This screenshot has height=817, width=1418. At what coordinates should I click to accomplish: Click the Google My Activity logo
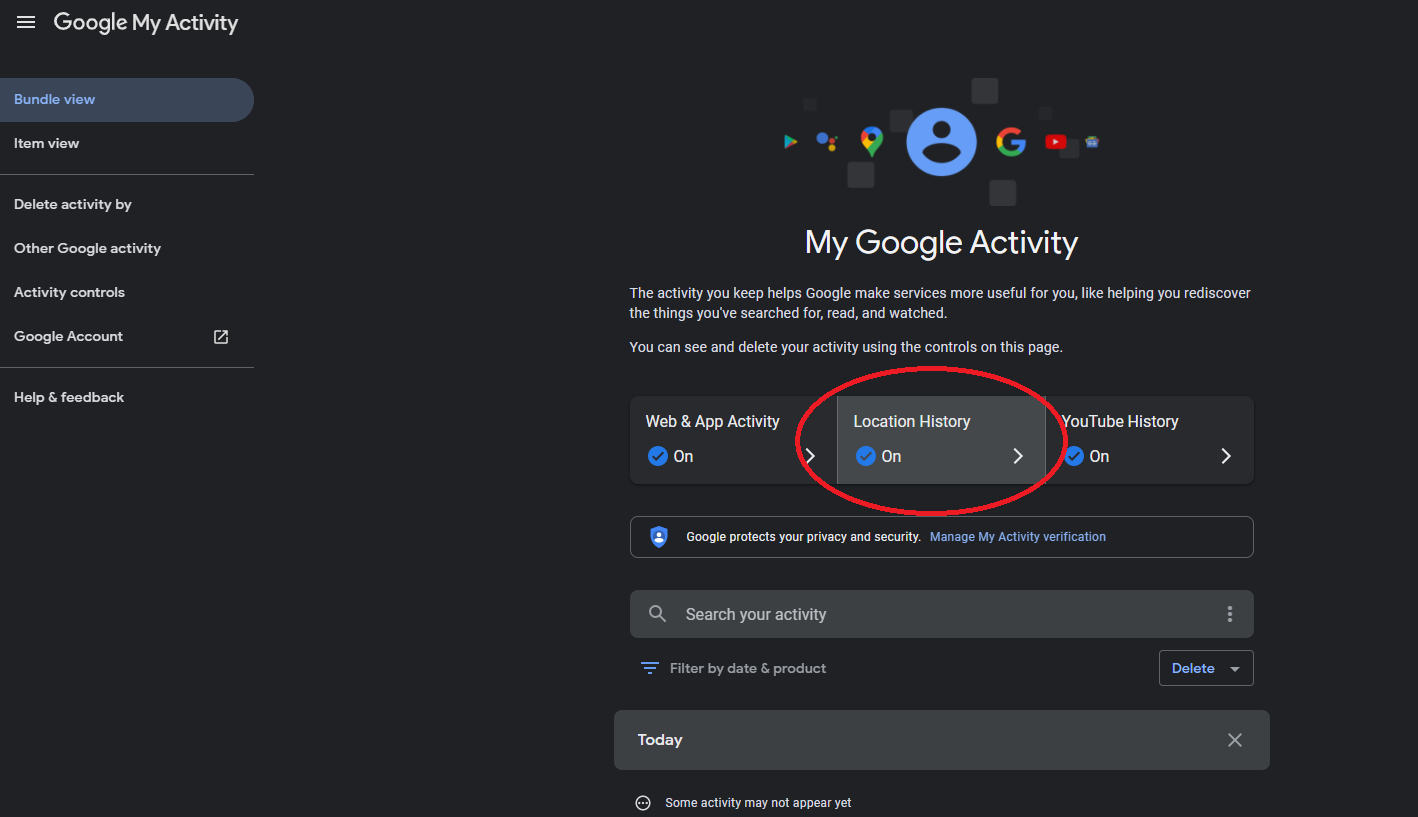(146, 22)
